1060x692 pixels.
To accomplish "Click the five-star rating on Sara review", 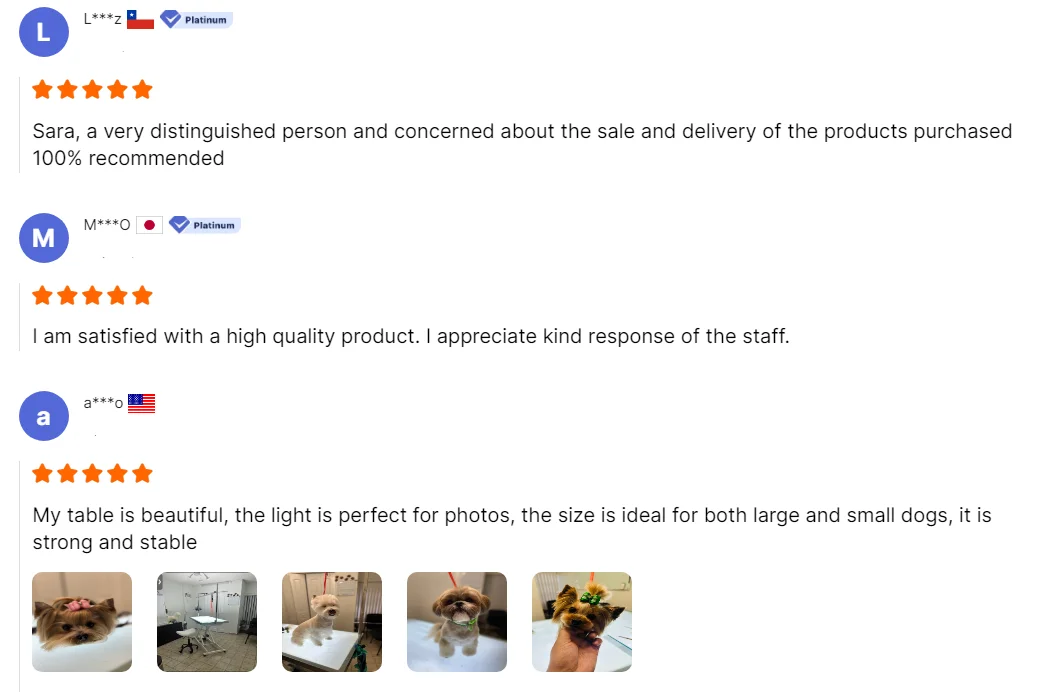I will [x=92, y=90].
